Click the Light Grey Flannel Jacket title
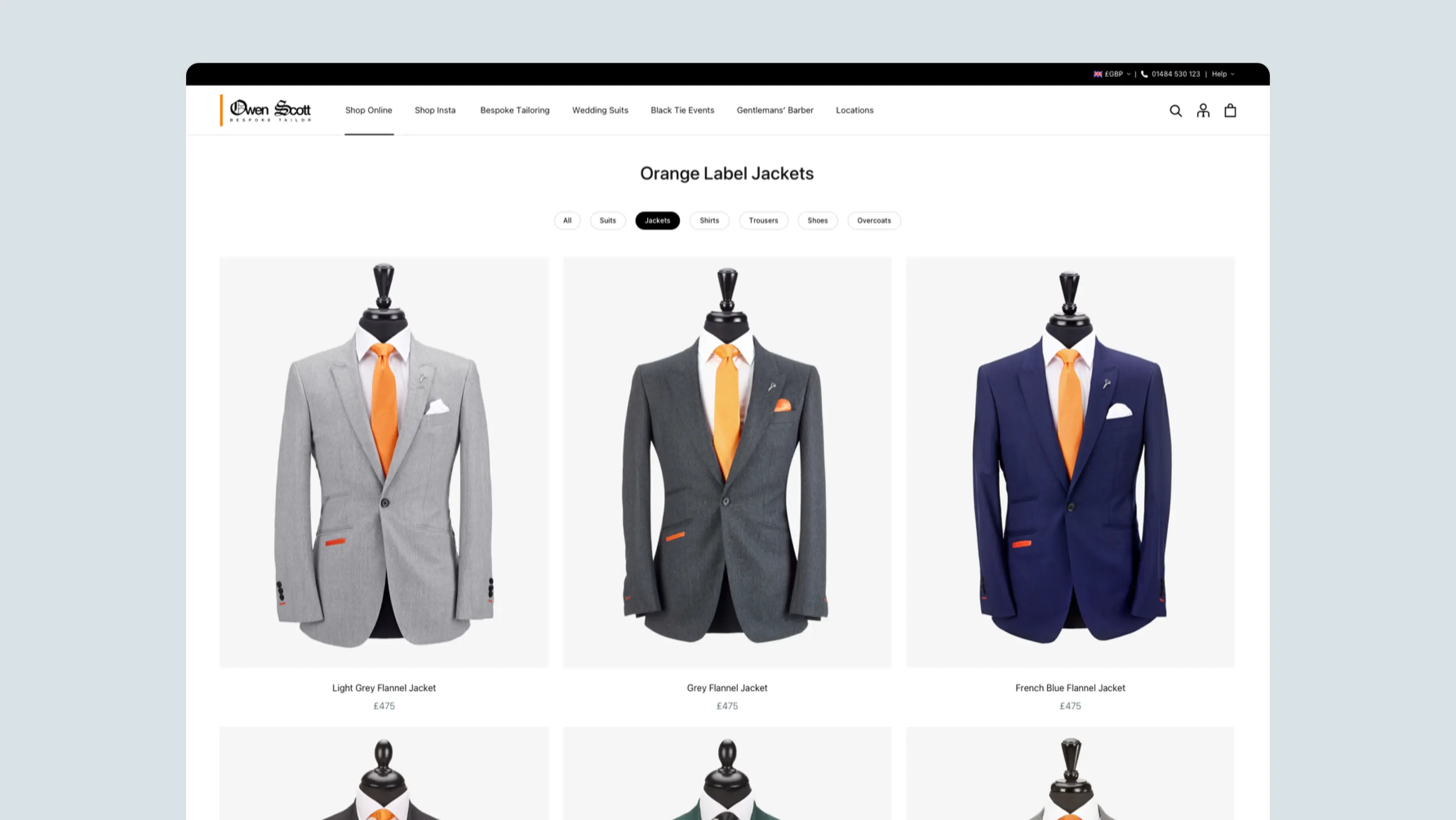This screenshot has height=820, width=1456. [x=384, y=688]
